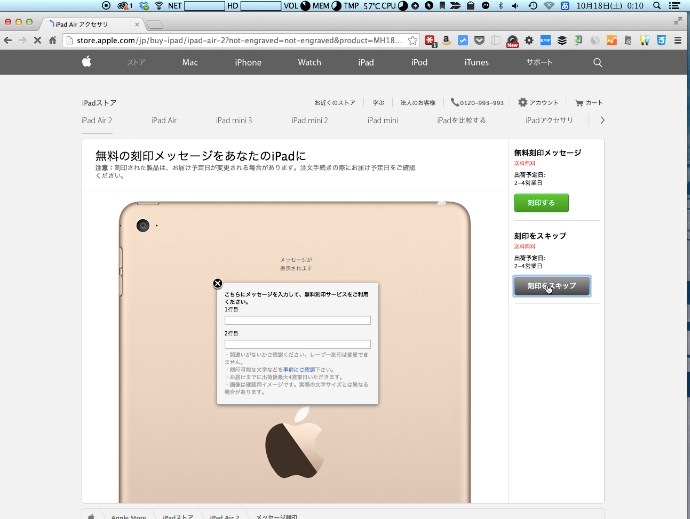Click the second line engraving input field

point(297,344)
